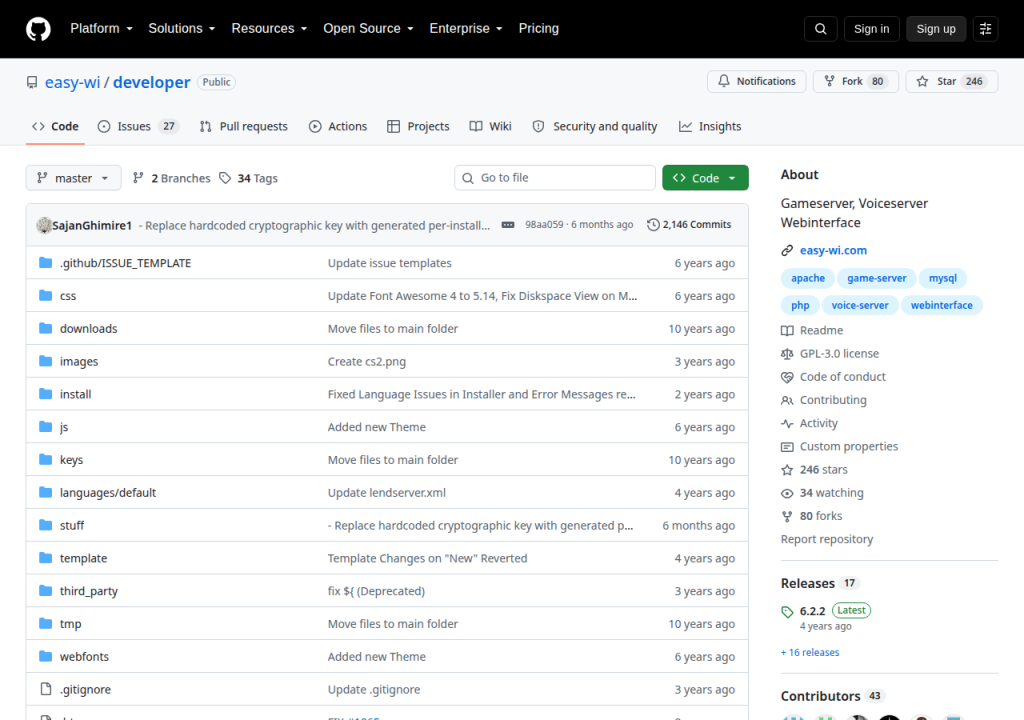Click the js folder icon
This screenshot has height=720, width=1024.
pyautogui.click(x=45, y=427)
